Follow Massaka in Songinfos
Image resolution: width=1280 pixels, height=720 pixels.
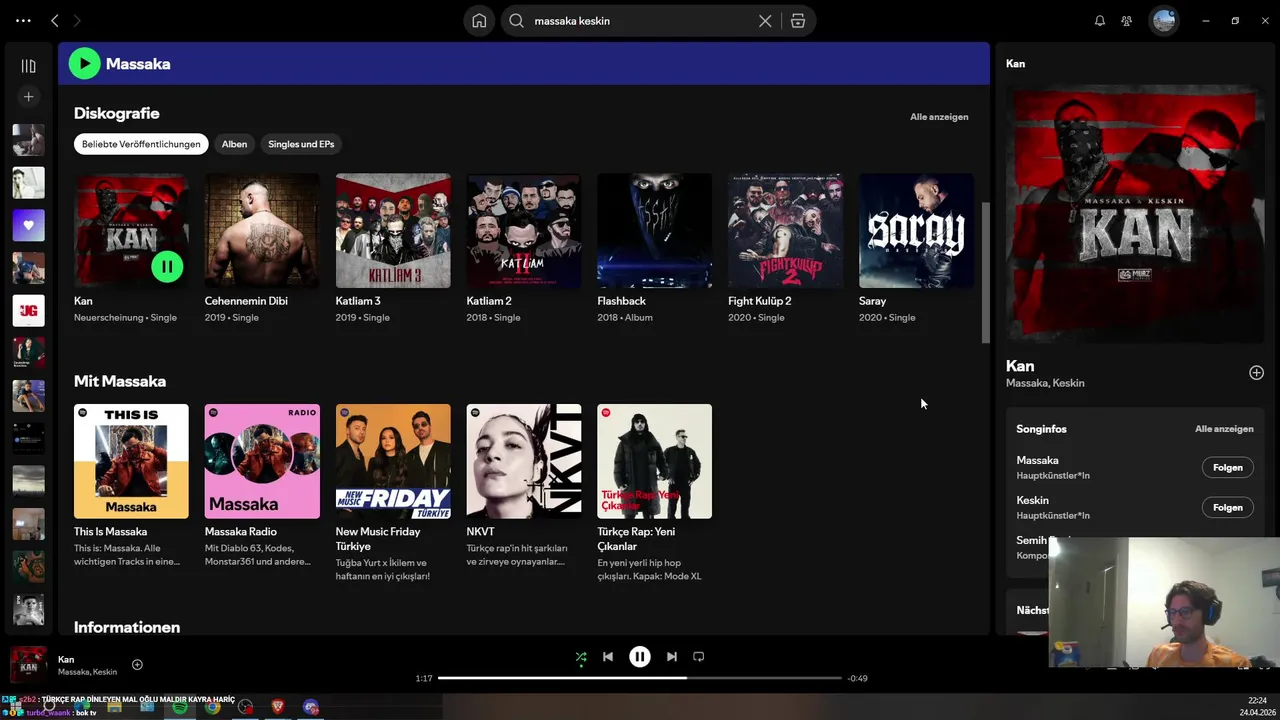(x=1227, y=468)
